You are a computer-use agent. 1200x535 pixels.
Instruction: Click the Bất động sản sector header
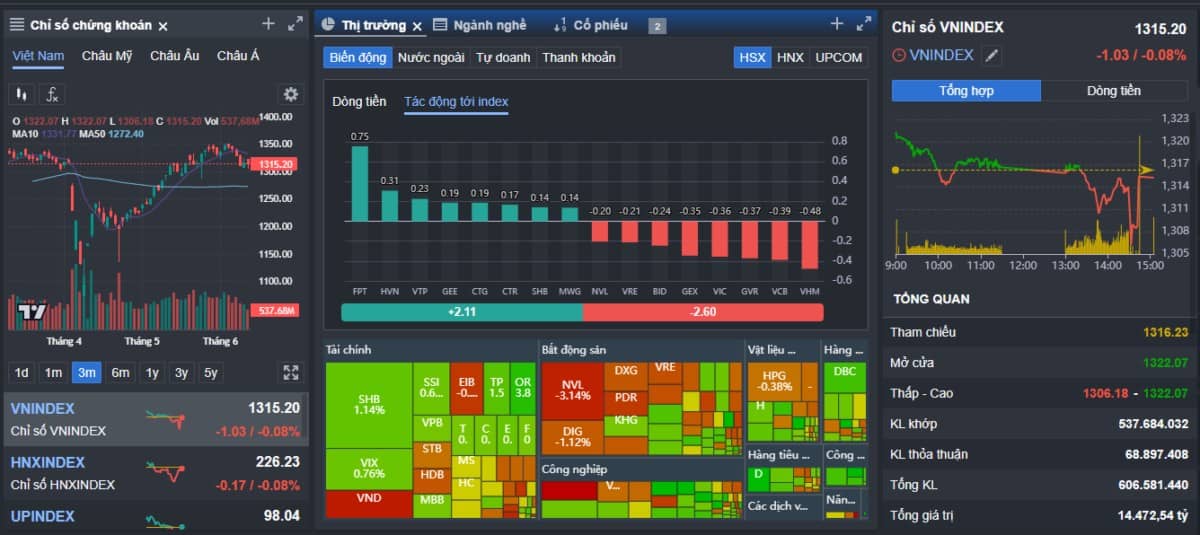576,350
